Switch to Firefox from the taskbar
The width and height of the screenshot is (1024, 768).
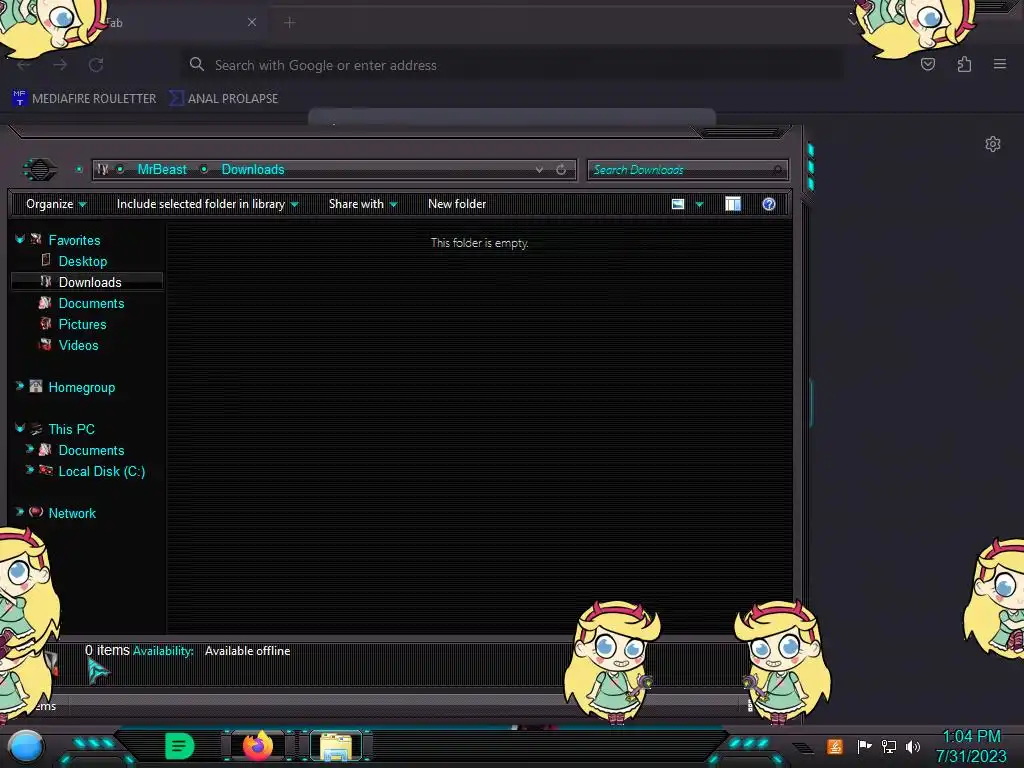click(257, 746)
